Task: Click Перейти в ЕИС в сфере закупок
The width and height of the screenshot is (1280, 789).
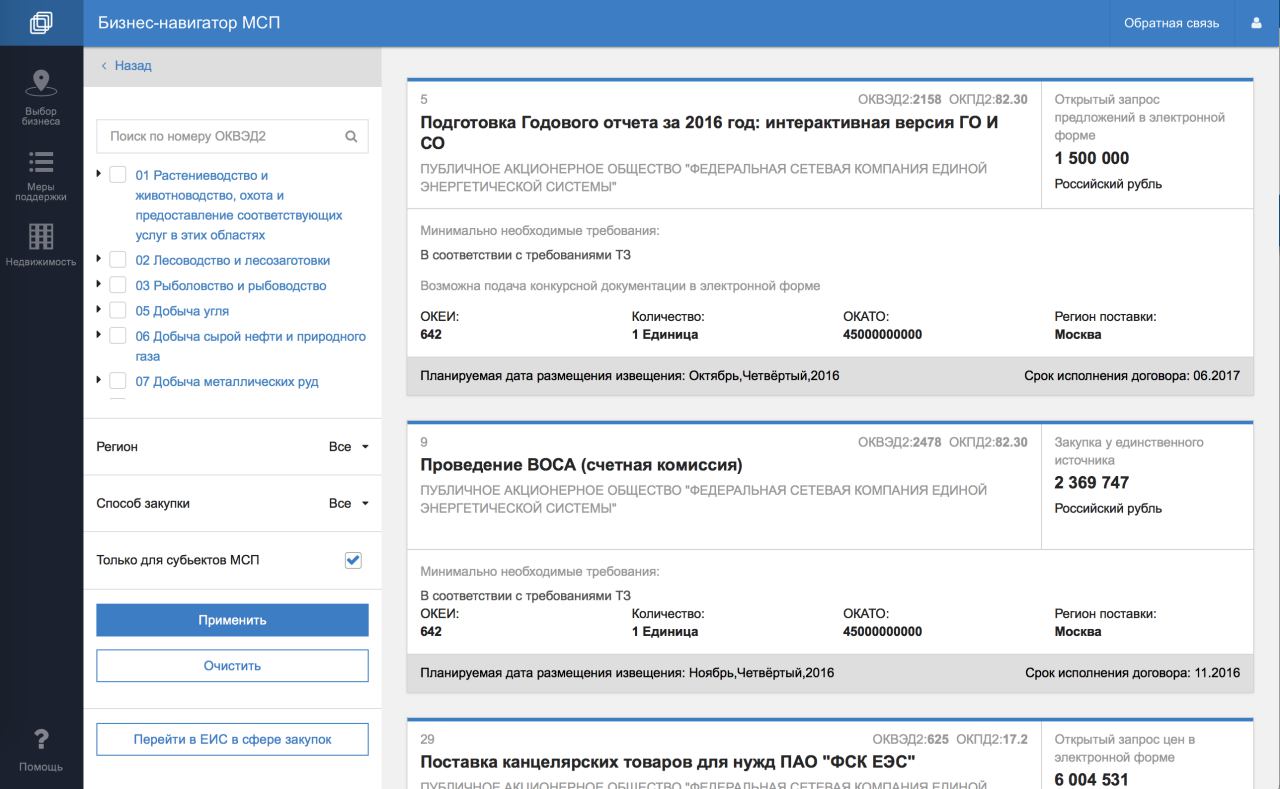Action: (x=232, y=740)
